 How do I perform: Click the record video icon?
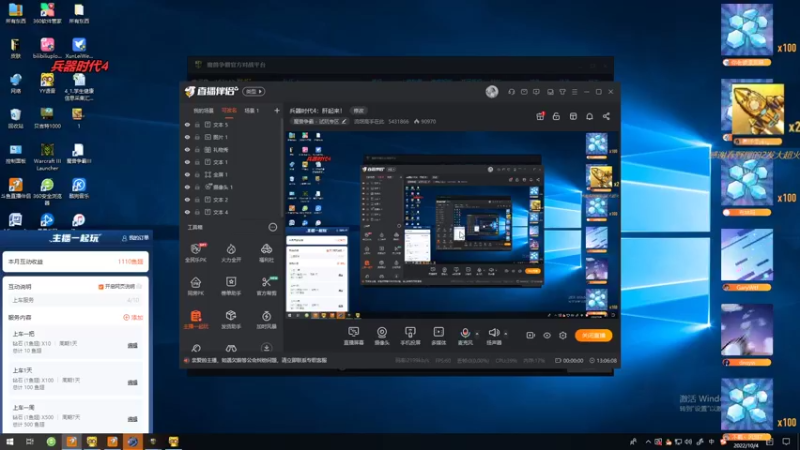pos(531,335)
